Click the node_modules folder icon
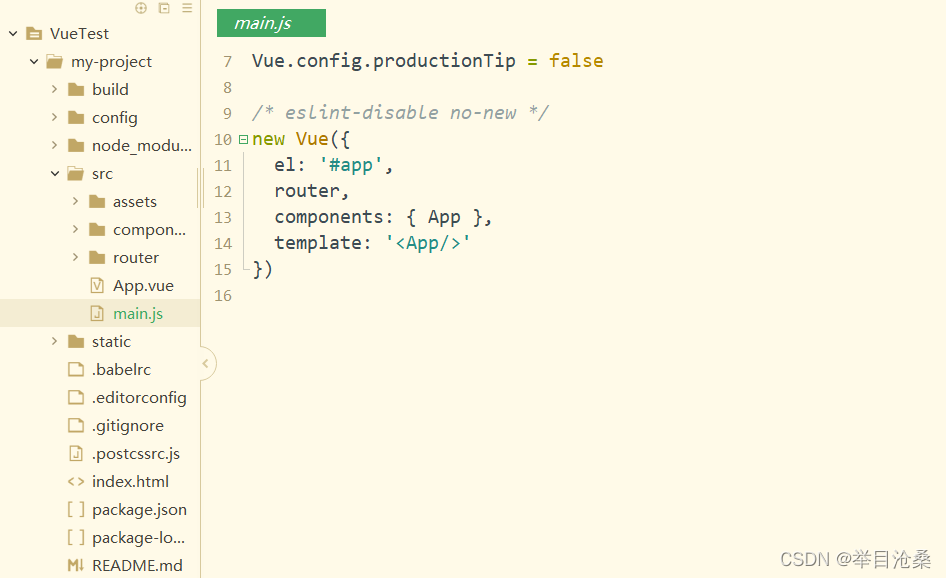The image size is (946, 578). tap(76, 145)
